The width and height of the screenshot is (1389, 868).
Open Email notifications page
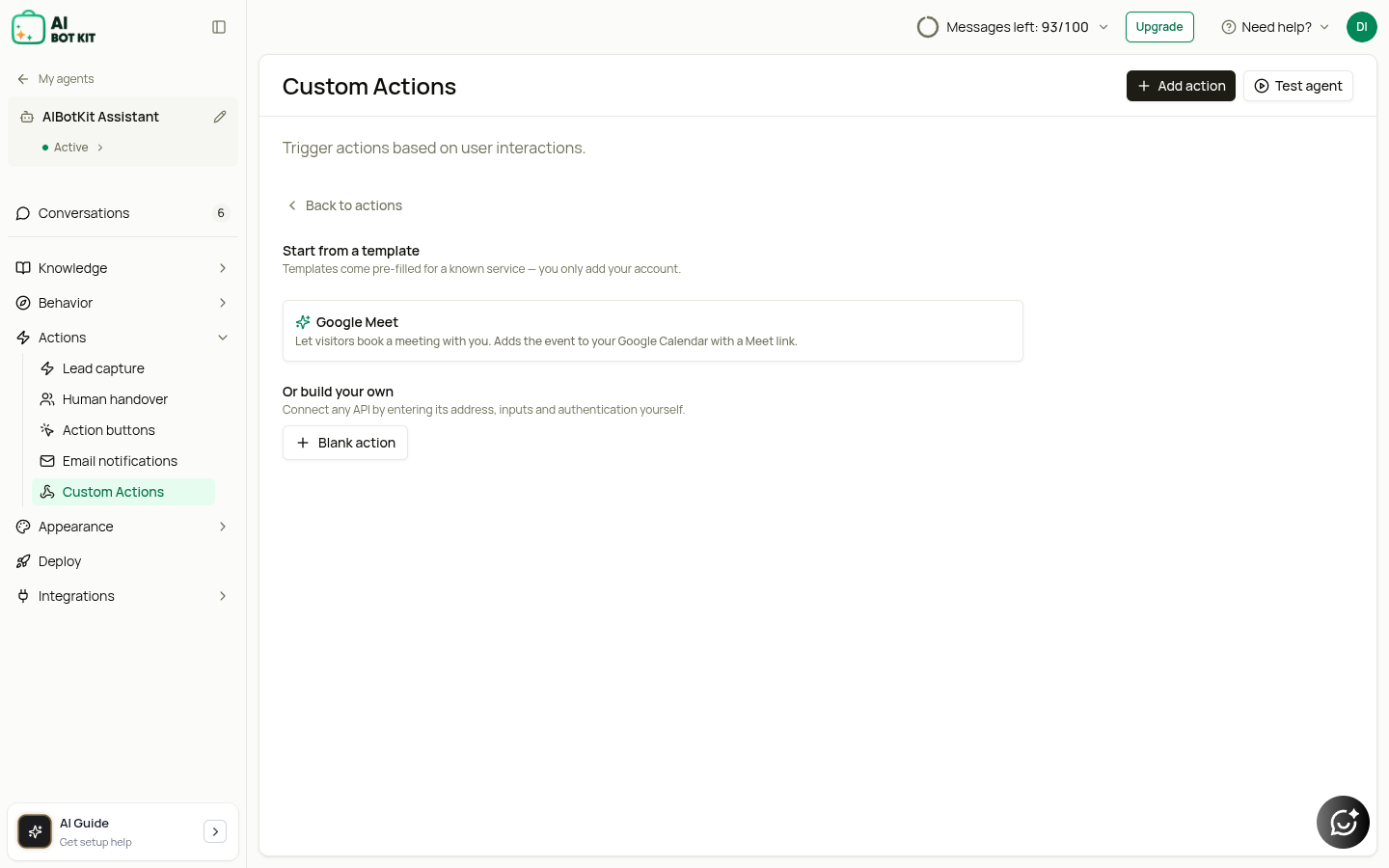point(123,461)
